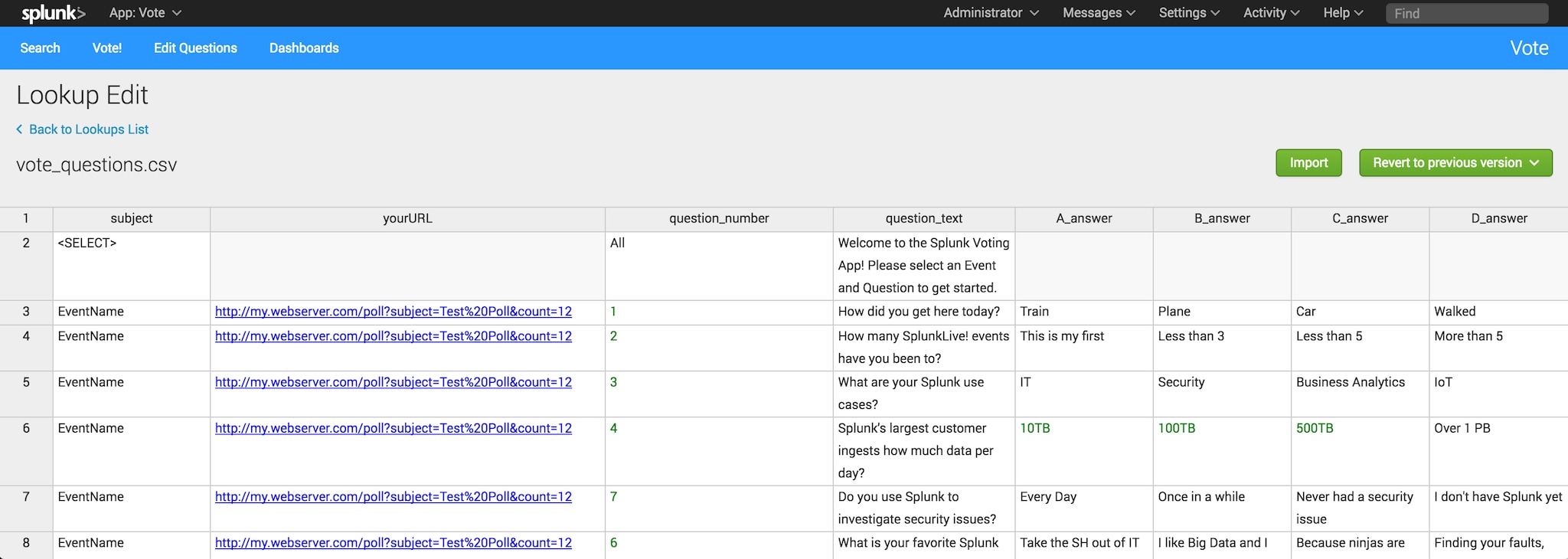Select the 'Every Day' answer cell
Screen dimensions: 1568x559
[x=1084, y=508]
